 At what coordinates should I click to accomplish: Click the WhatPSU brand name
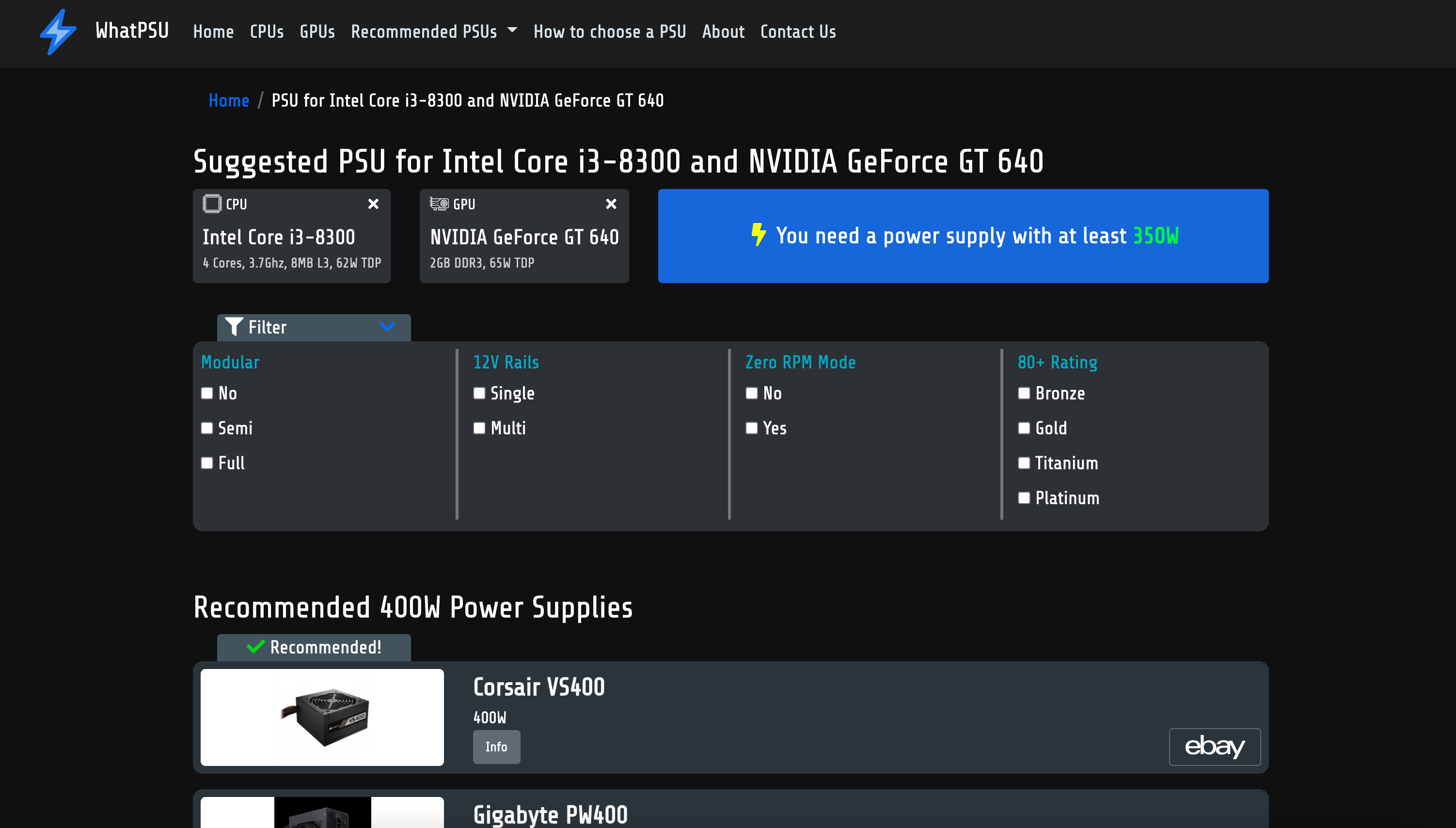pos(132,31)
